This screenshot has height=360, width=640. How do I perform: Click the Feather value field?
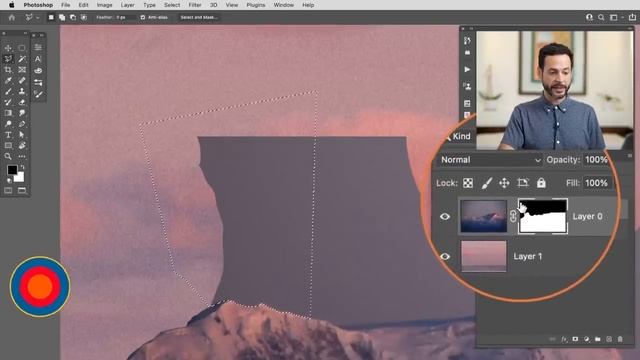125,18
